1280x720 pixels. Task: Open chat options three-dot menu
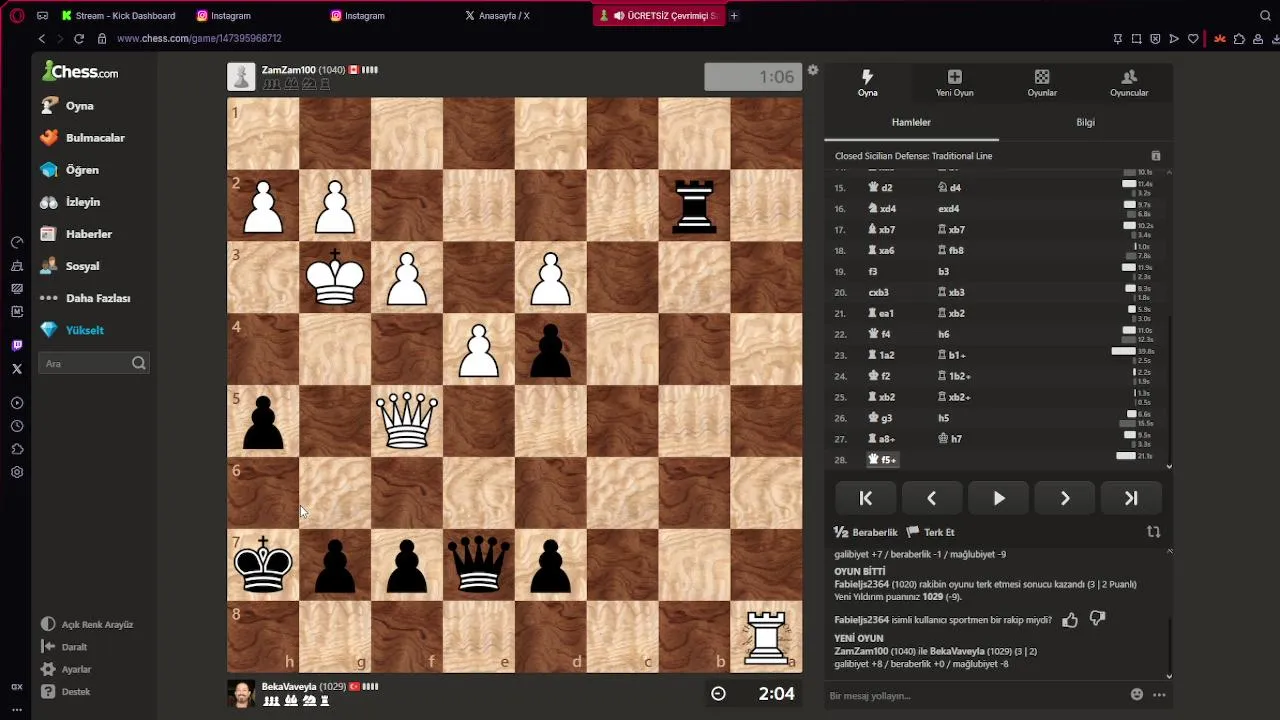[x=1159, y=694]
